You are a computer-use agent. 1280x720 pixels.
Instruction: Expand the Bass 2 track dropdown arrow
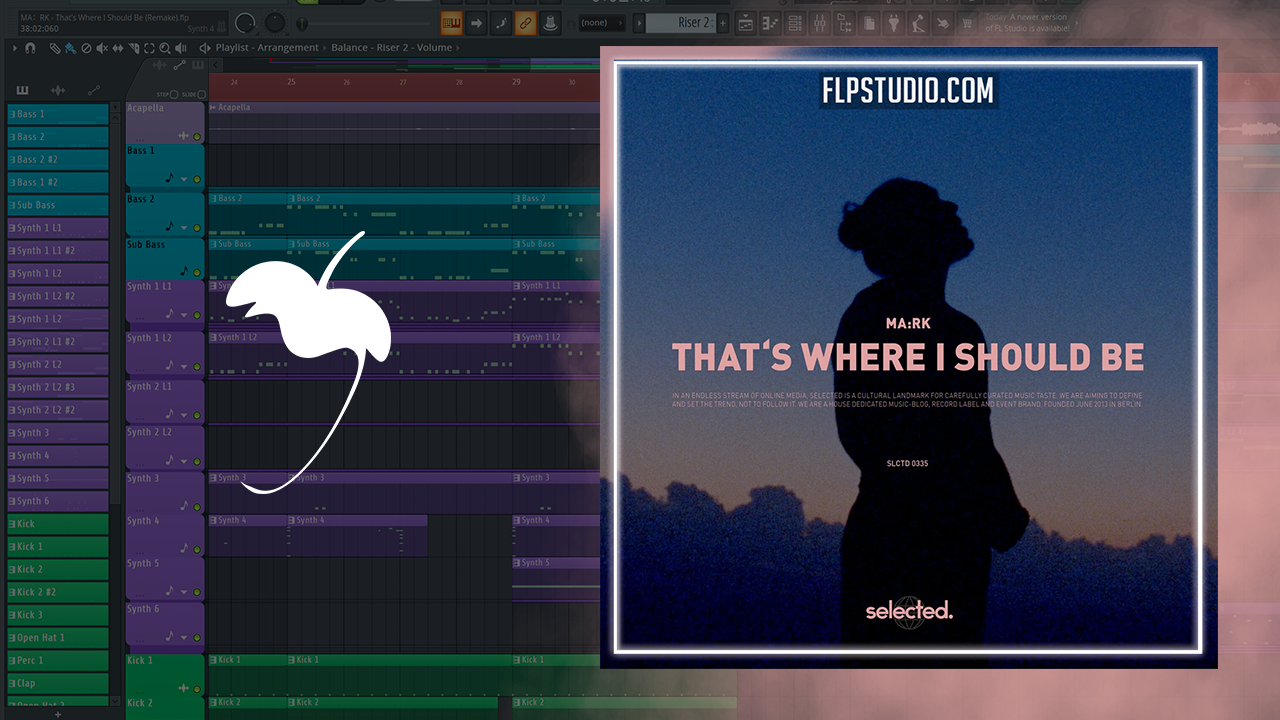click(184, 227)
